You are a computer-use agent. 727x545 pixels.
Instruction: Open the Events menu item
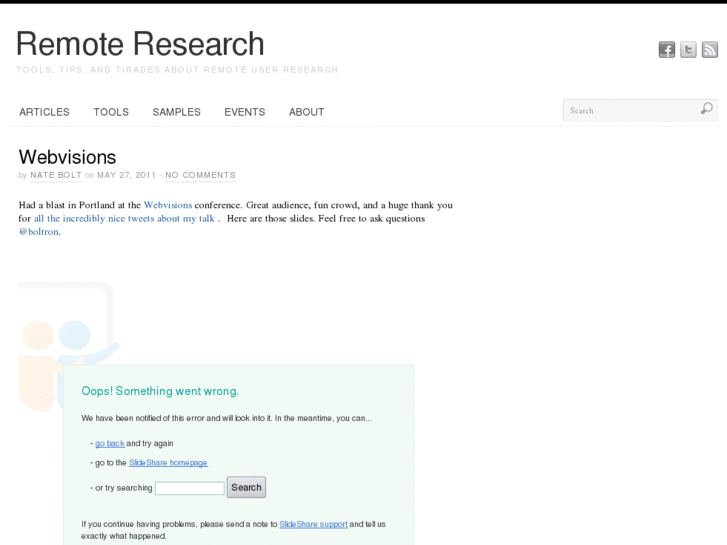tap(244, 112)
